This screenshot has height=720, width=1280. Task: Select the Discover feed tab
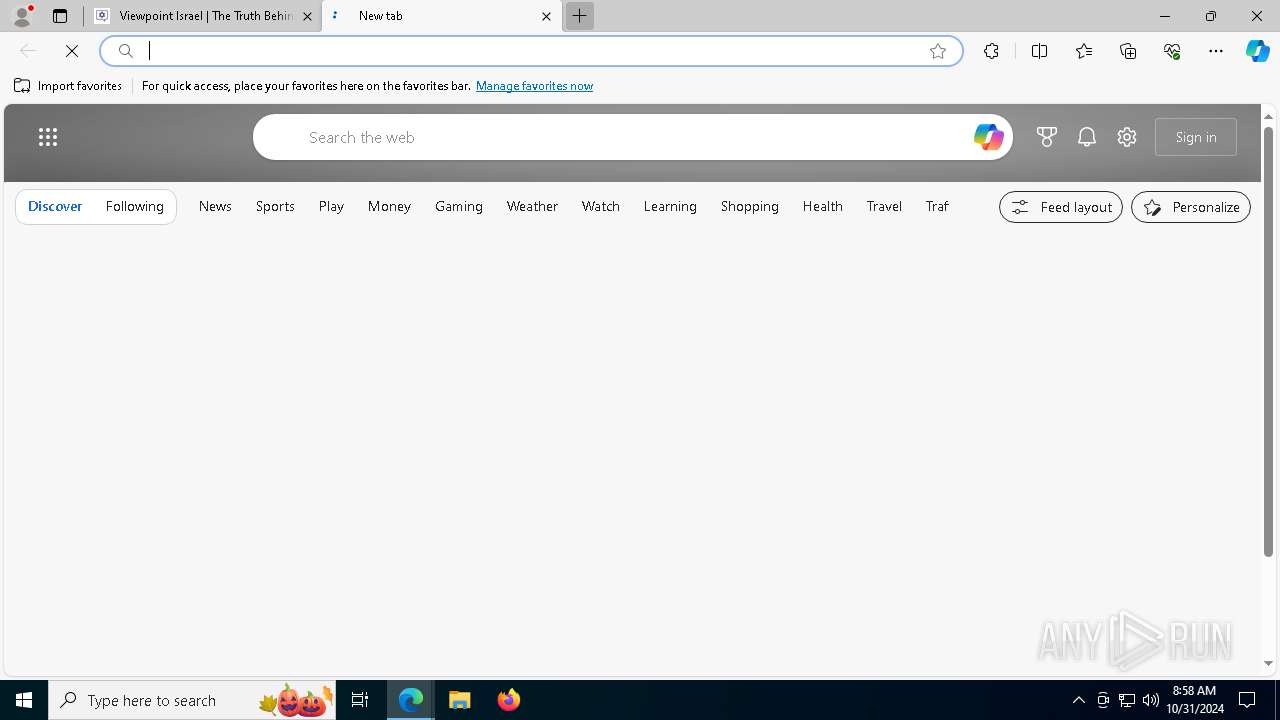pyautogui.click(x=55, y=206)
